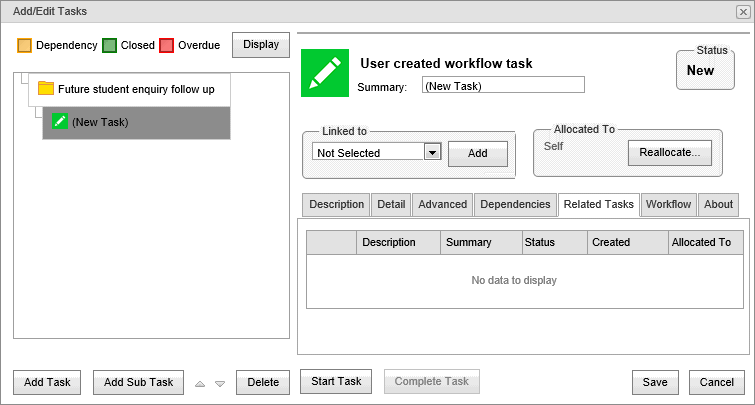Click the Add button in Linked to
This screenshot has height=405, width=755.
(478, 154)
